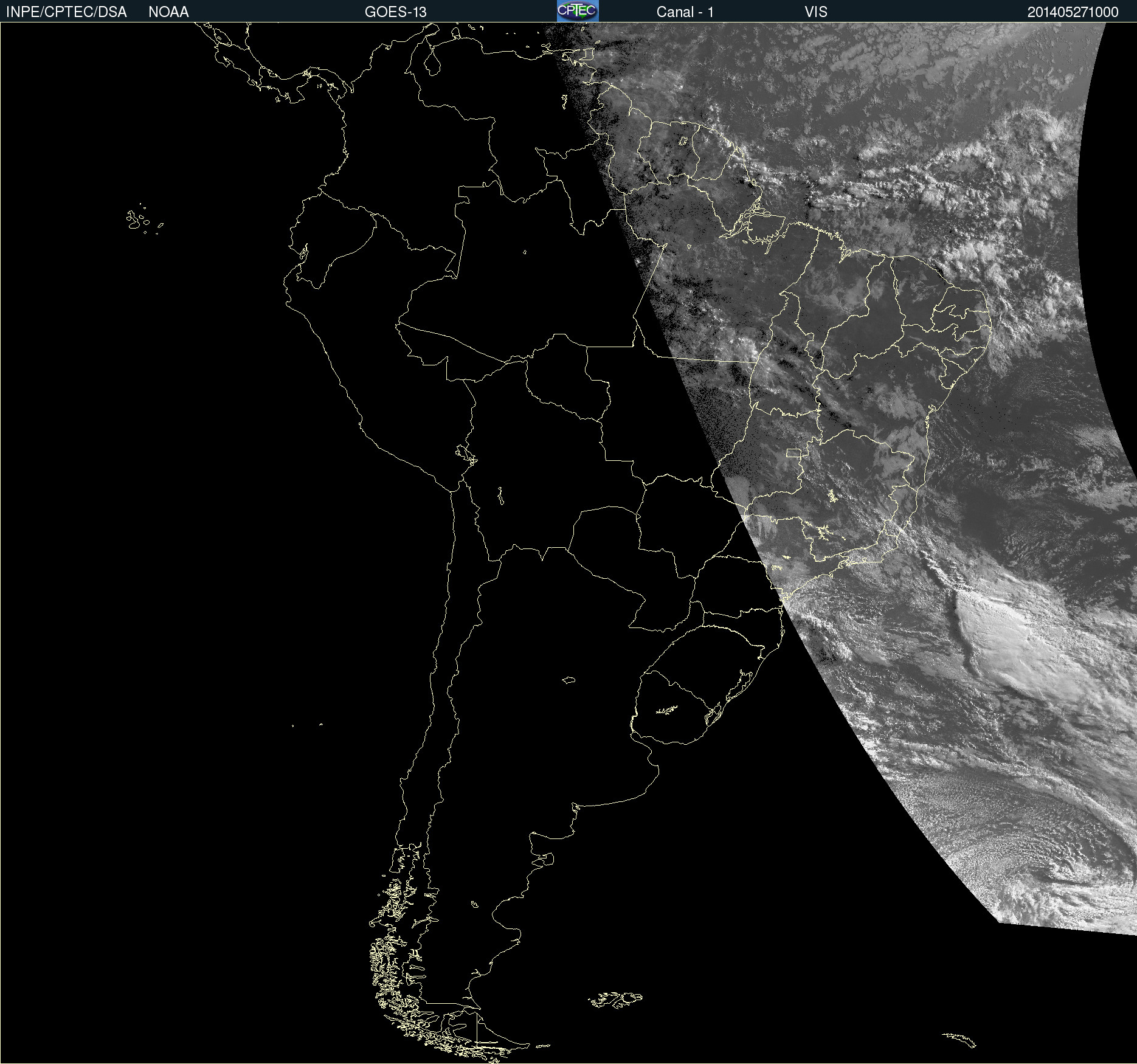Click the INPE/CPTEC/DSA header label
The width and height of the screenshot is (1137, 1064).
tap(66, 12)
